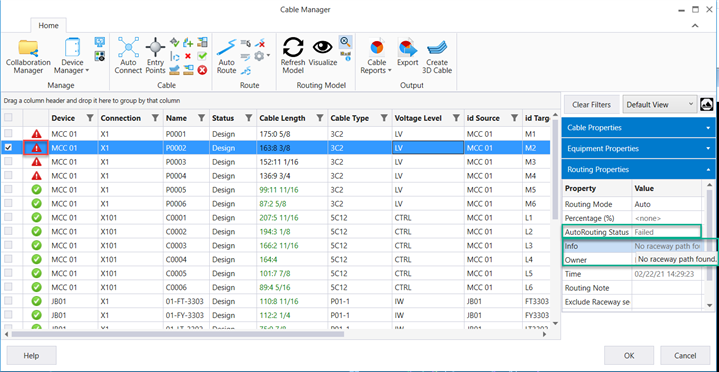Image resolution: width=719 pixels, height=372 pixels.
Task: Check the box for cable P0004
Action: pyautogui.click(x=8, y=176)
